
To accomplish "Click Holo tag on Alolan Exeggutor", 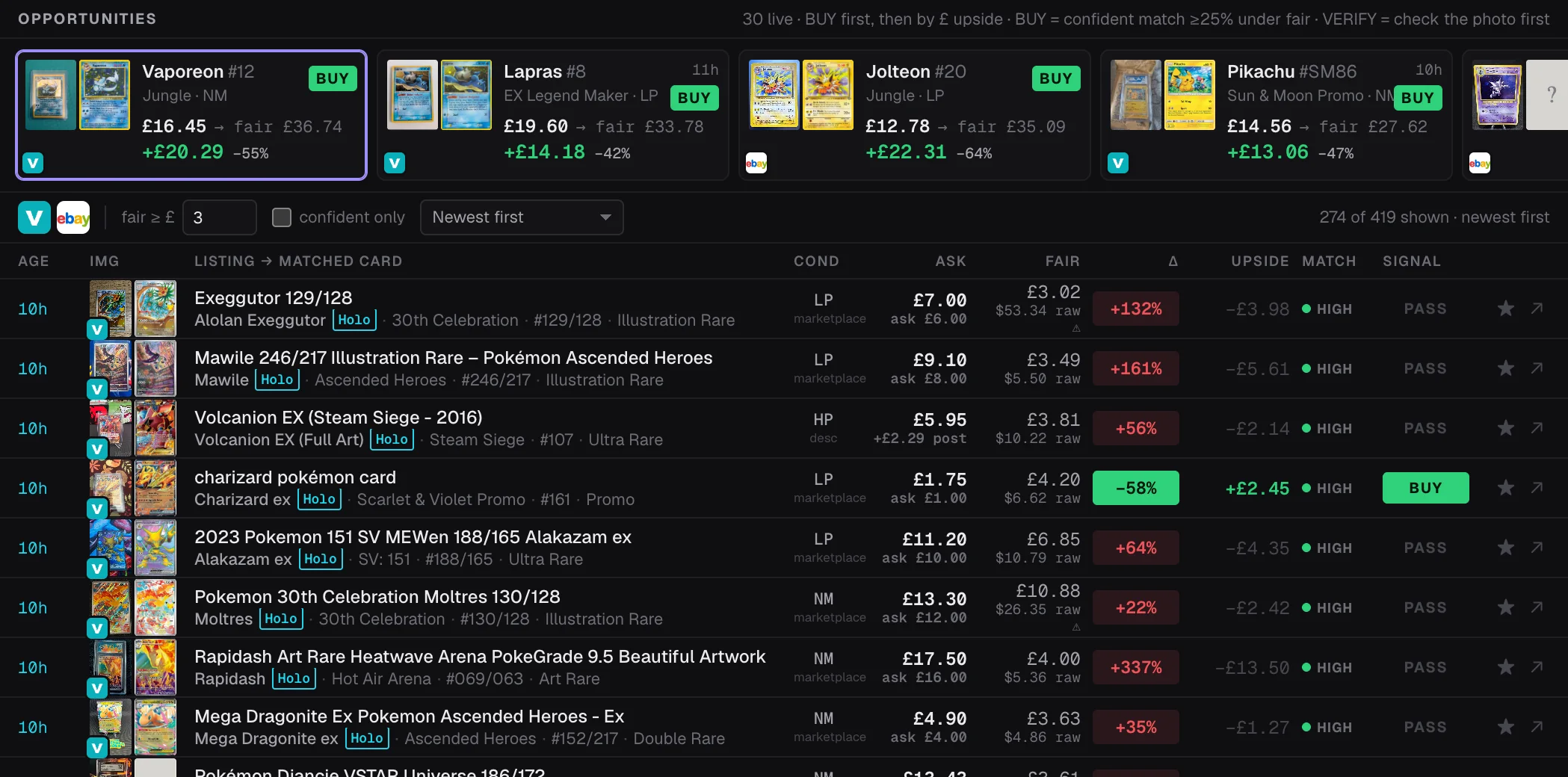I will (354, 320).
